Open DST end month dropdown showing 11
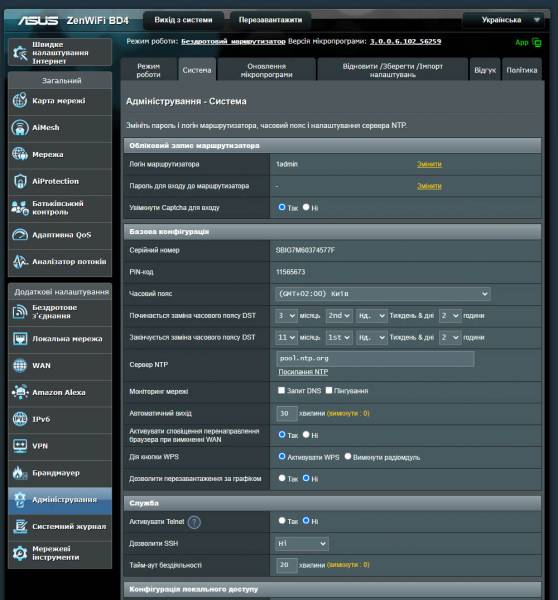This screenshot has height=600, width=558. click(286, 338)
